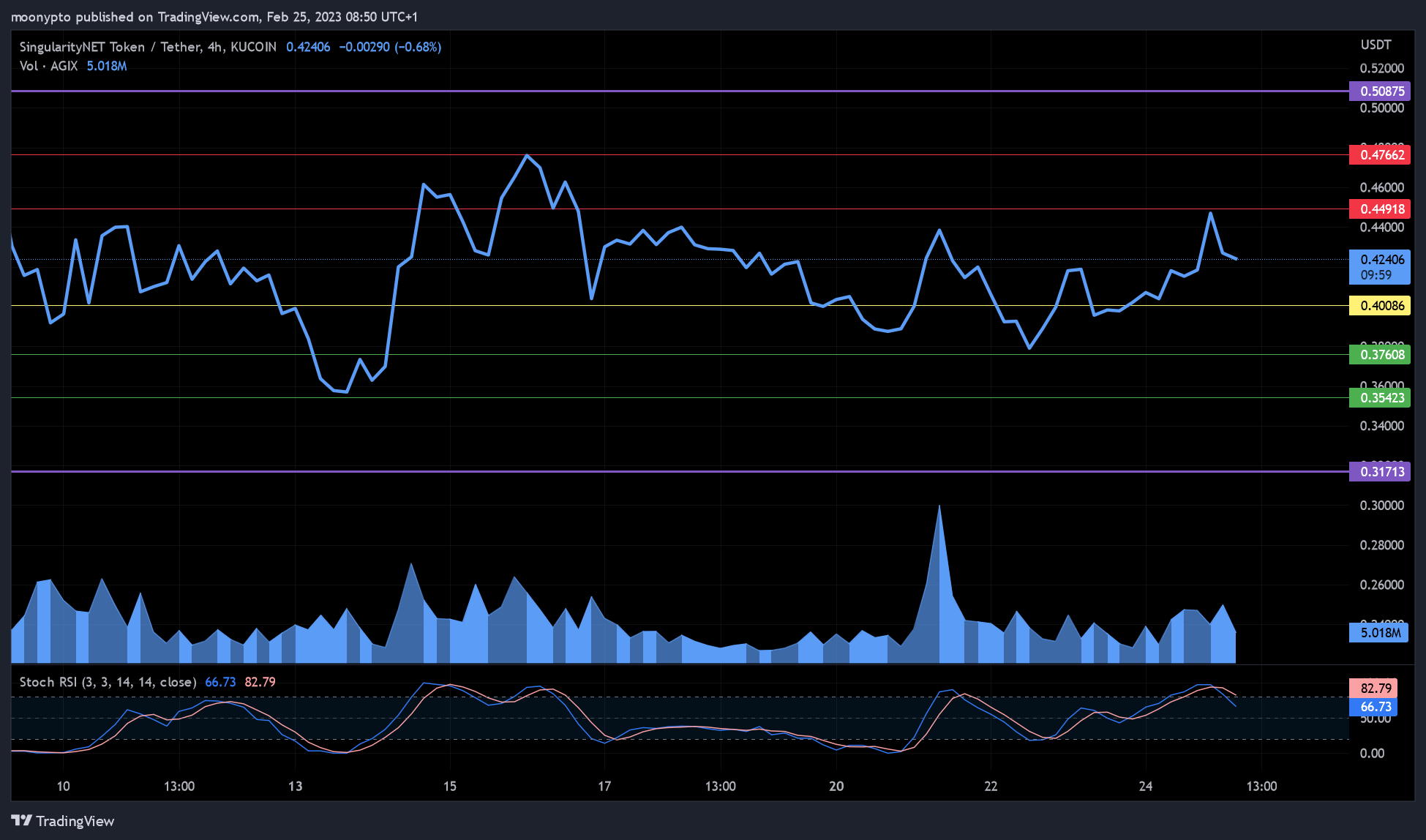Click the date label 10 on time axis
The width and height of the screenshot is (1426, 840).
(64, 787)
